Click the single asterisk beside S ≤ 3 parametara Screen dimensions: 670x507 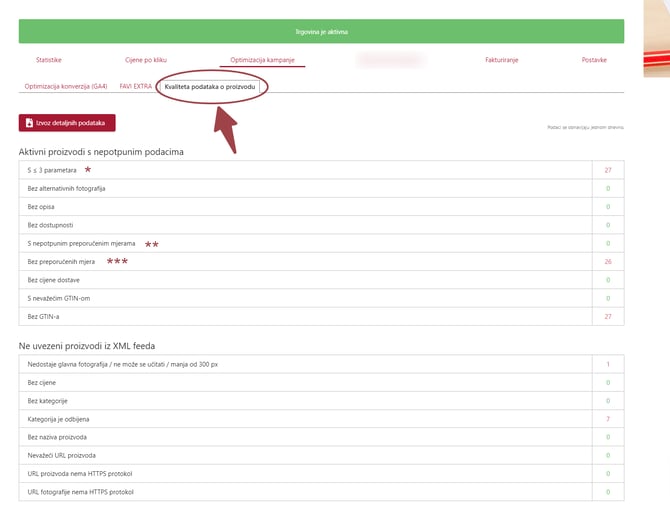tap(87, 170)
